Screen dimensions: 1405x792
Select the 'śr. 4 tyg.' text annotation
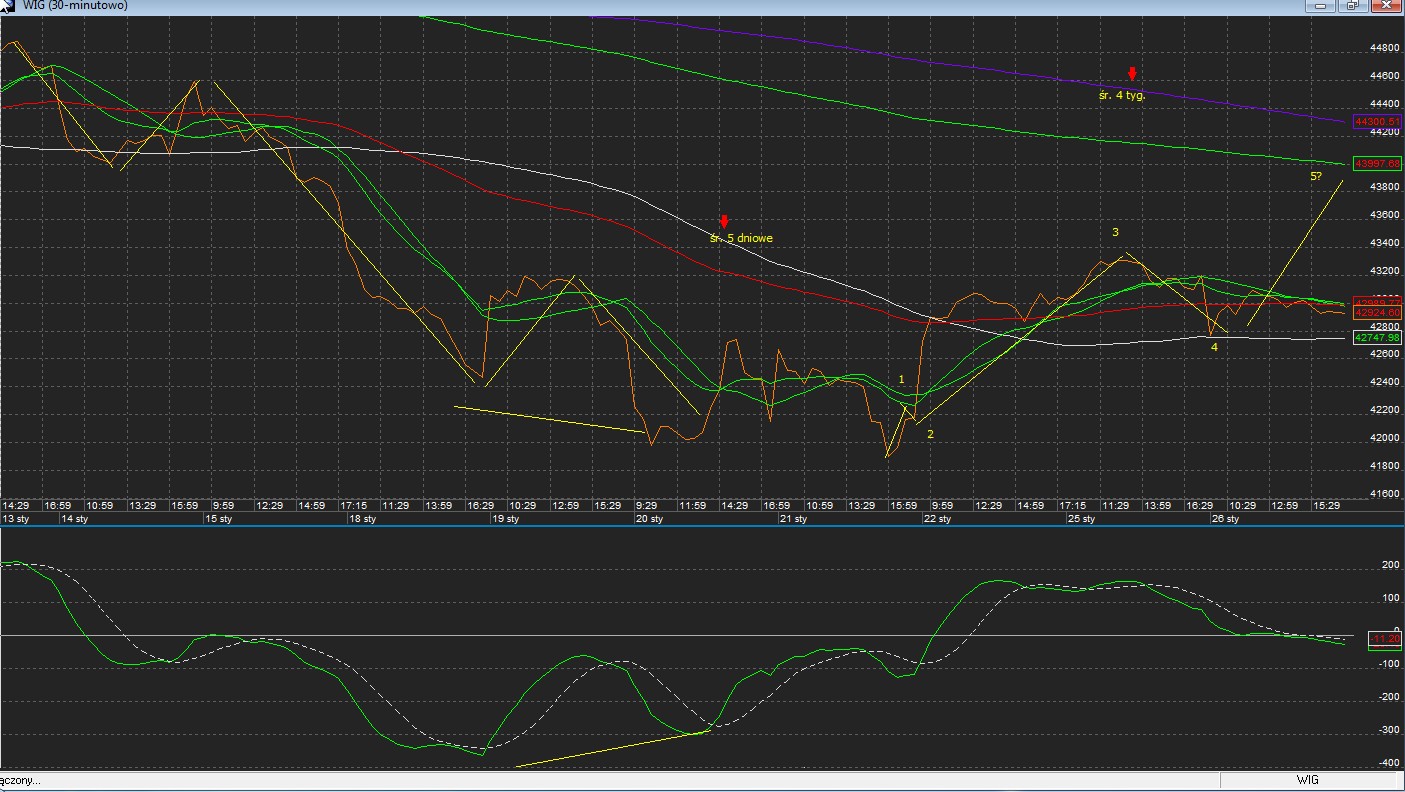coord(1121,96)
